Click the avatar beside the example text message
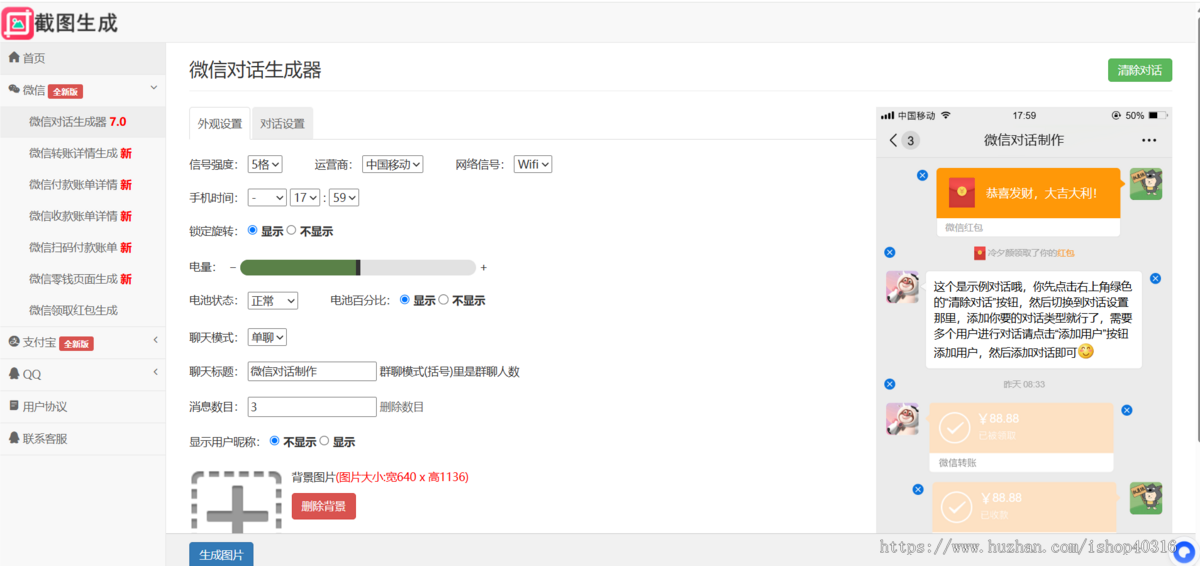 (x=902, y=287)
